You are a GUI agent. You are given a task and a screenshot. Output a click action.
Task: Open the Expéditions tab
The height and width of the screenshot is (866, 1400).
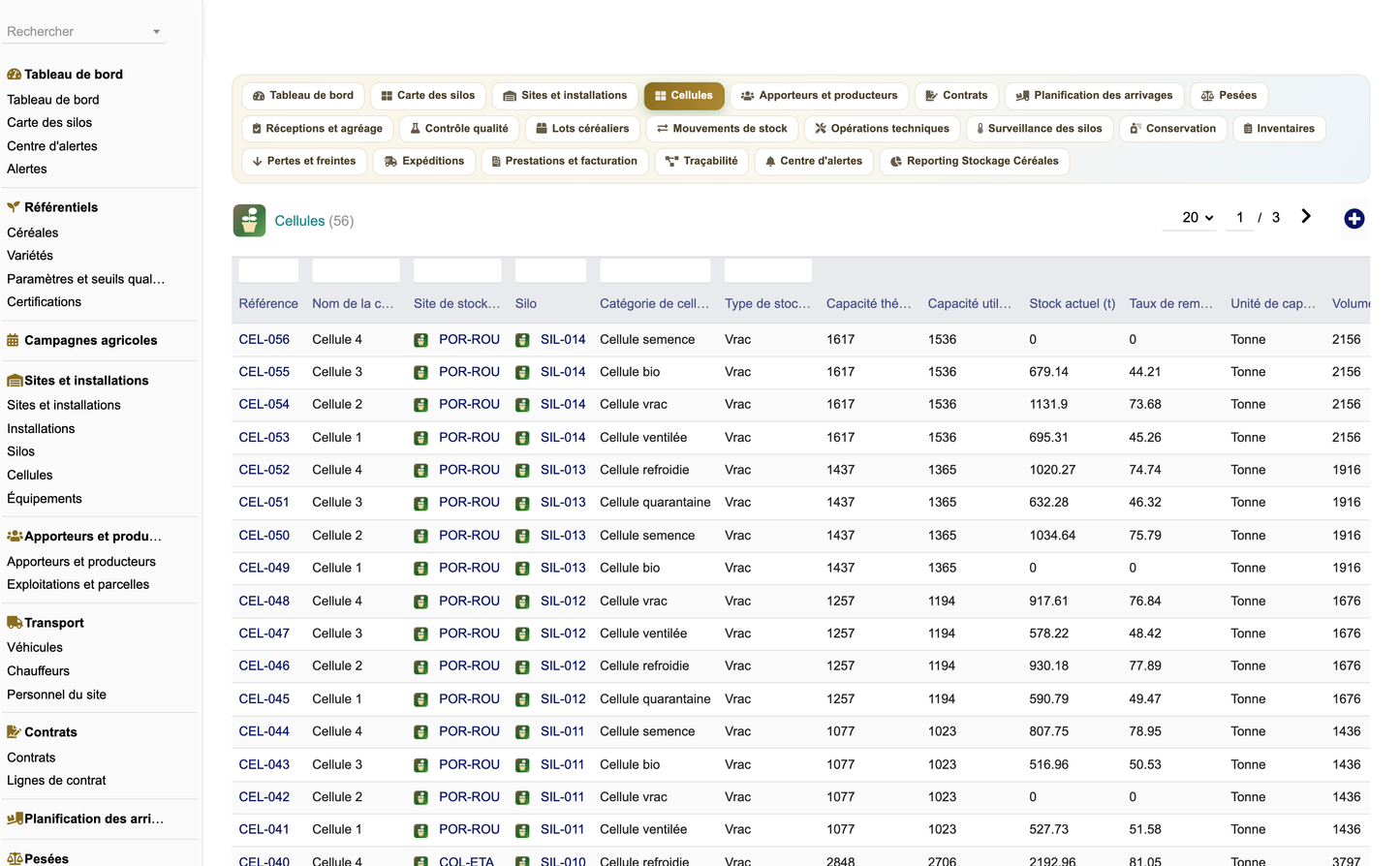[424, 162]
